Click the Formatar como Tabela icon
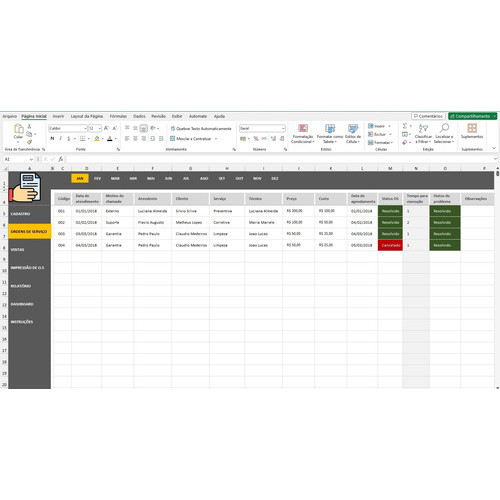 point(330,128)
